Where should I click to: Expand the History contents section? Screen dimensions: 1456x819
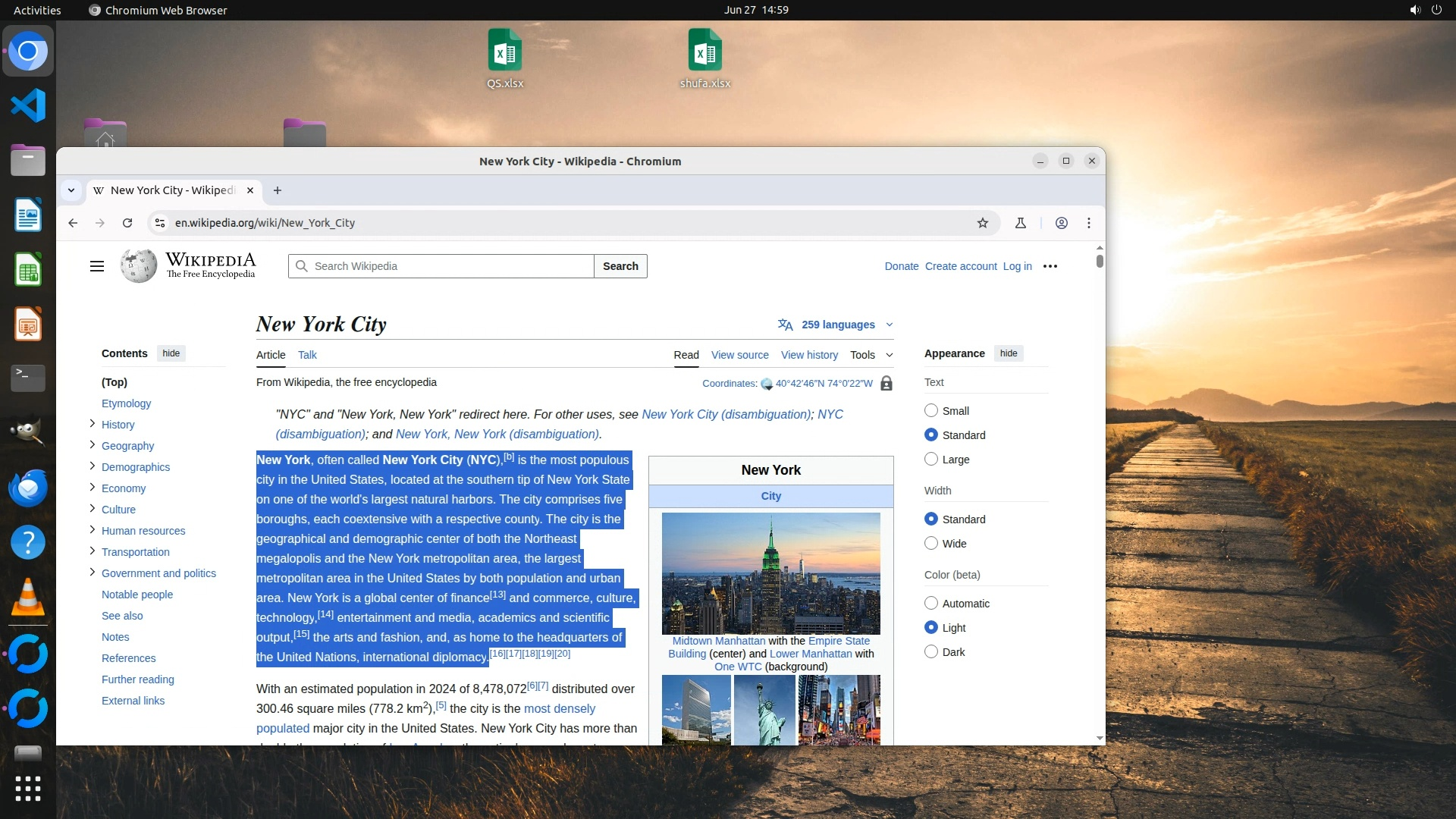(x=93, y=424)
